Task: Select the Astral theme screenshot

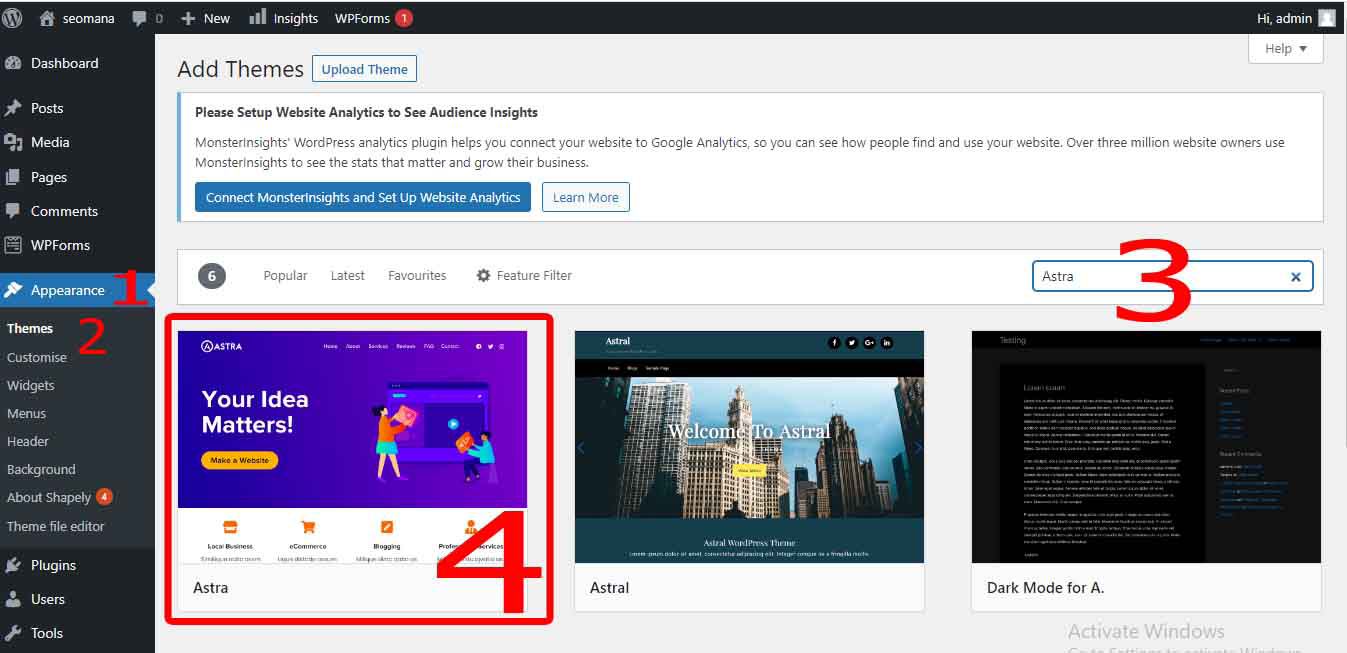Action: (x=749, y=446)
